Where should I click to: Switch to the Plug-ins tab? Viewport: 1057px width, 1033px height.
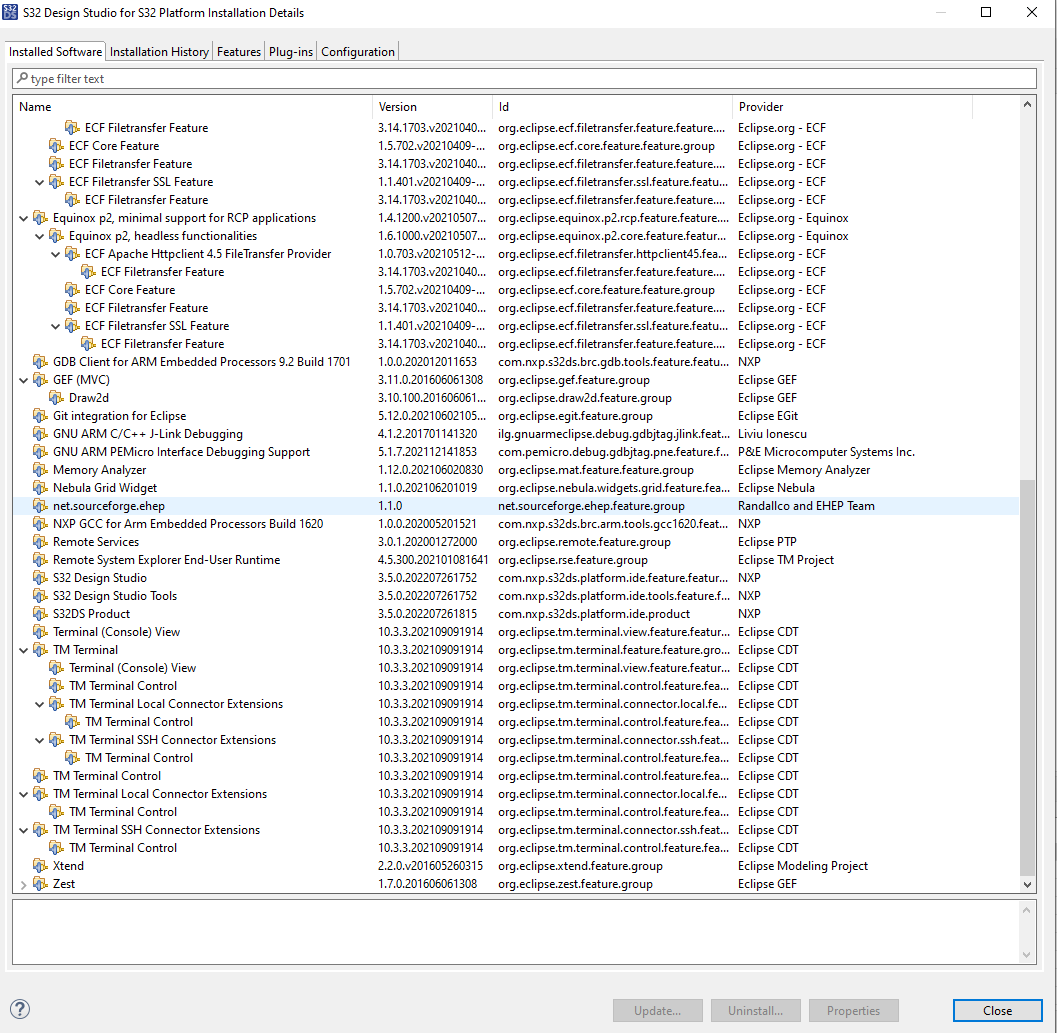tap(290, 51)
